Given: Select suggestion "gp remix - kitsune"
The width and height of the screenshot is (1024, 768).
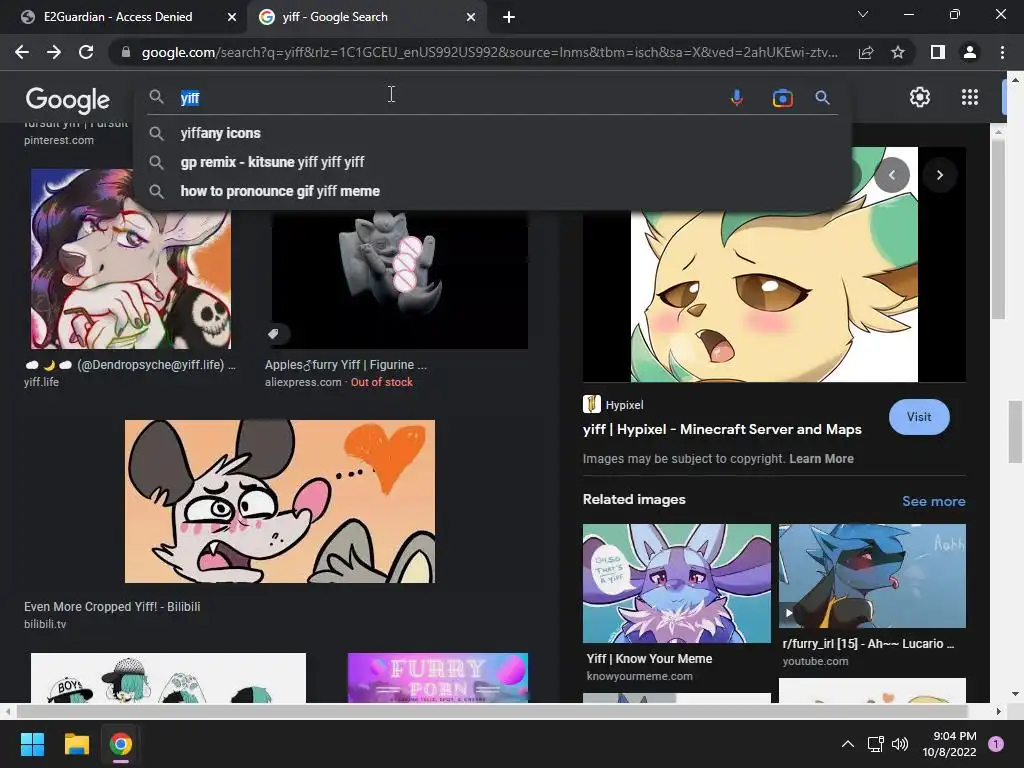Looking at the screenshot, I should (x=272, y=162).
